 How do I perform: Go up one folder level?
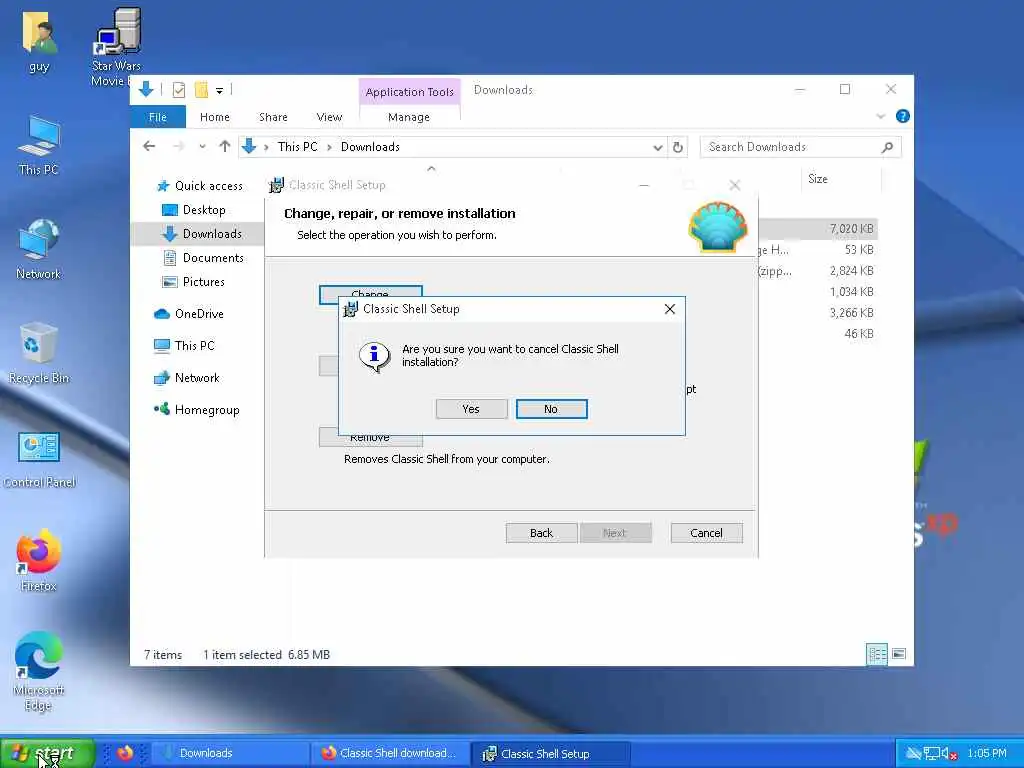225,146
